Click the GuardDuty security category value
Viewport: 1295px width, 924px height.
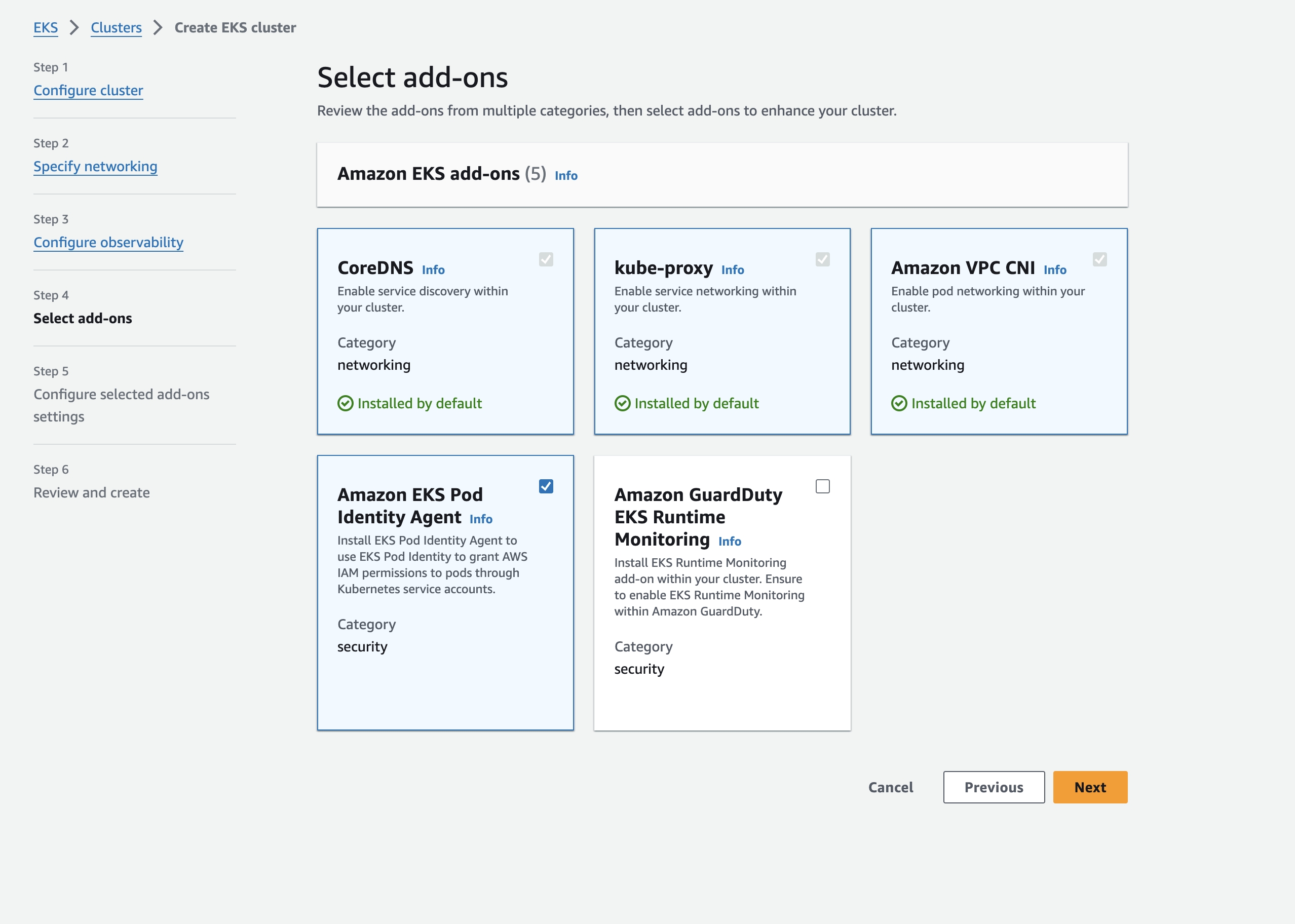[x=639, y=669]
